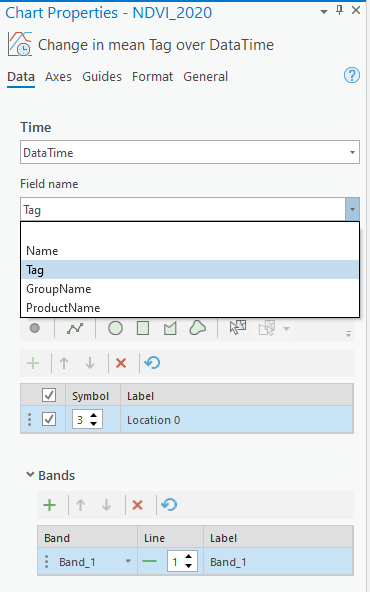Open pane options menu arrow

point(324,12)
